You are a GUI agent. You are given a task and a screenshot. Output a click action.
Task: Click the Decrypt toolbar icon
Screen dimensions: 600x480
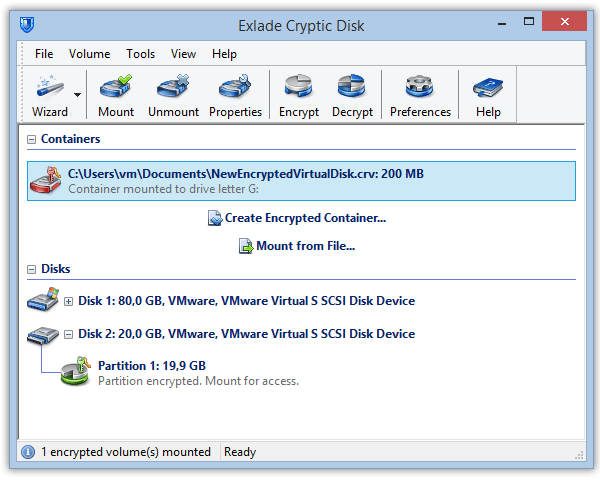(x=352, y=95)
